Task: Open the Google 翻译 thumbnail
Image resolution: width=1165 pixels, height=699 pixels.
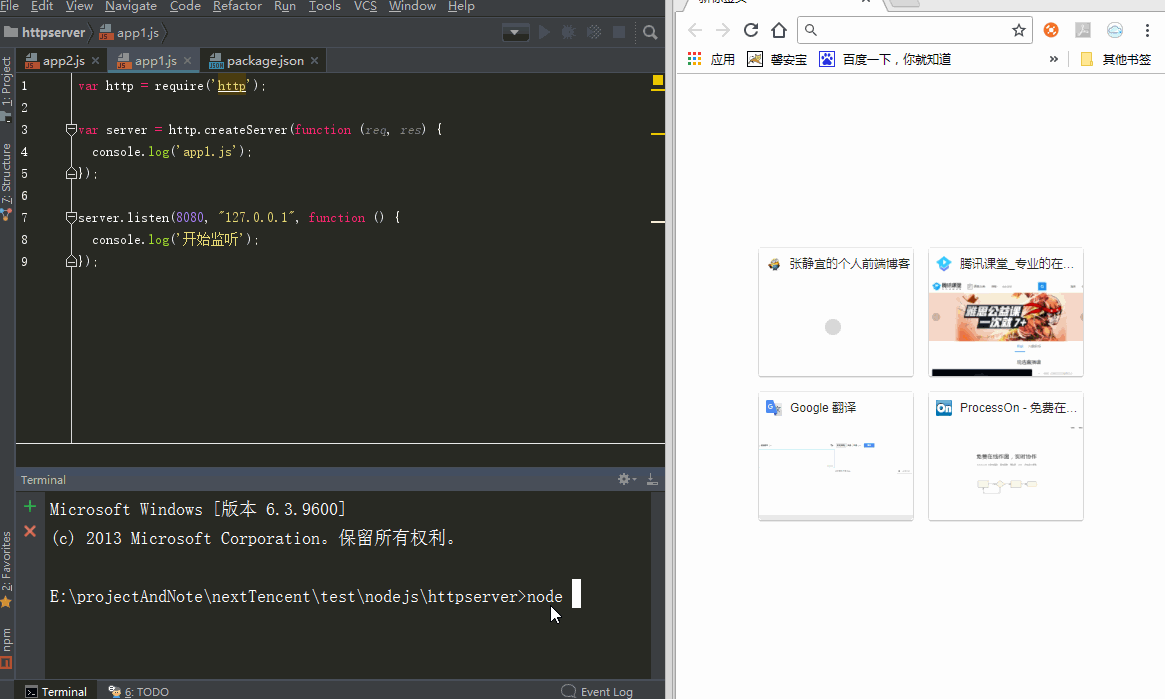Action: click(x=835, y=455)
